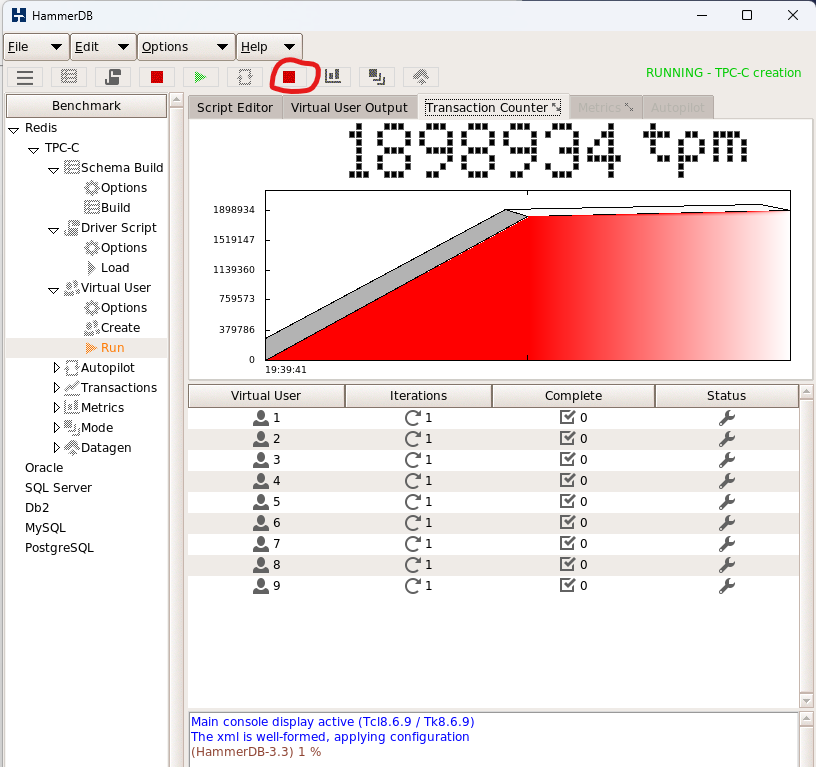Image resolution: width=816 pixels, height=767 pixels.
Task: Click the Schema Build toolbar icon
Action: click(69, 77)
